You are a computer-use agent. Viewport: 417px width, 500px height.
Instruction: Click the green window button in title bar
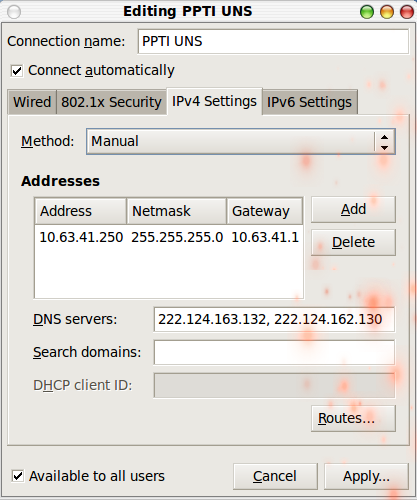click(367, 12)
